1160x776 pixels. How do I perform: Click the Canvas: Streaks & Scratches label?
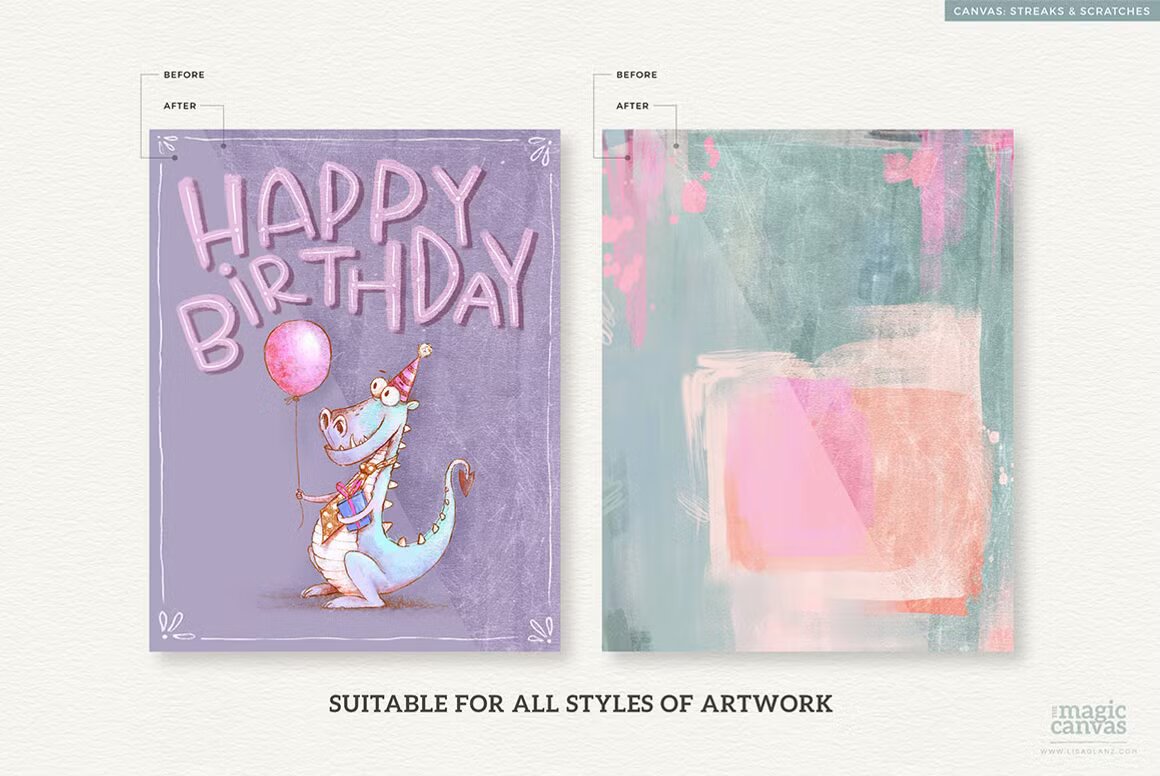(1051, 10)
